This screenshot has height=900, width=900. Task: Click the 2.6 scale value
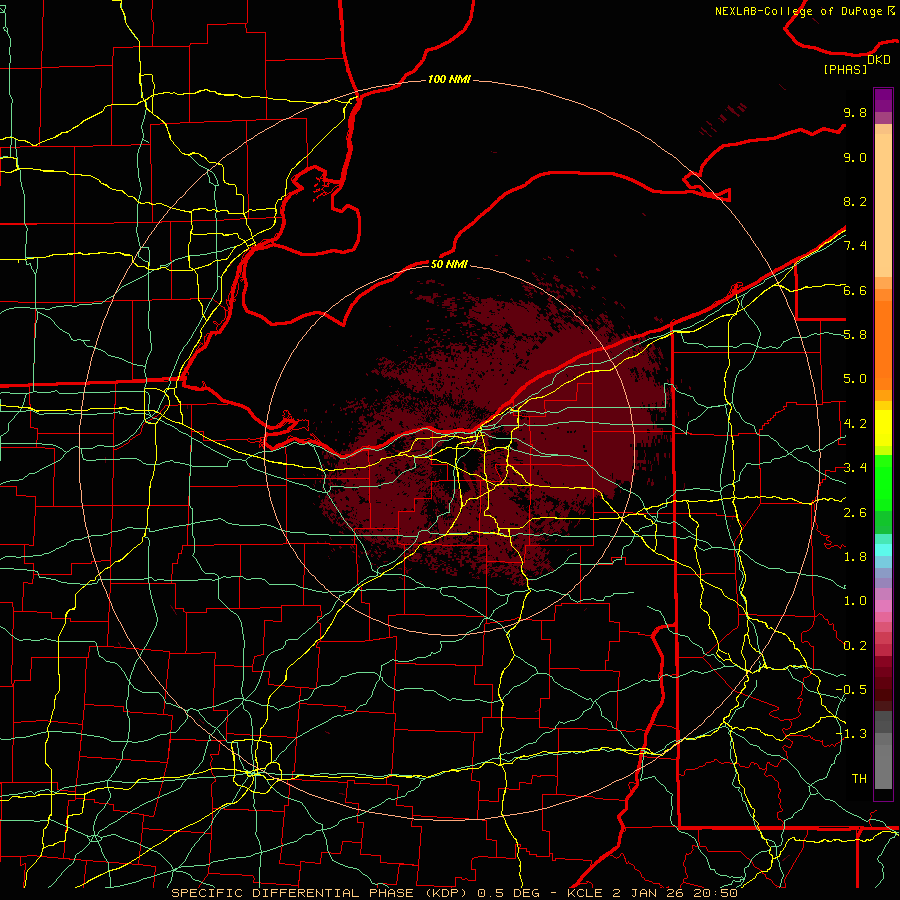[x=855, y=513]
